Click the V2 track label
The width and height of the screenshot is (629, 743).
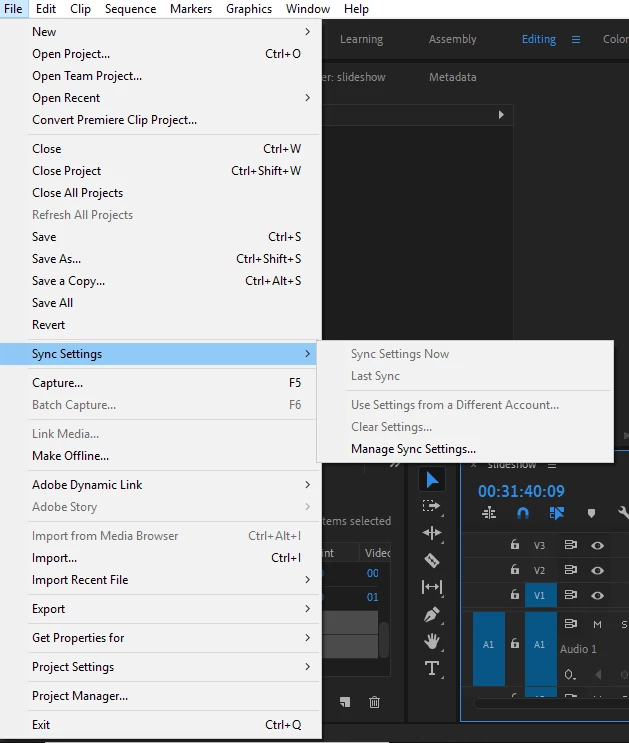pos(539,570)
